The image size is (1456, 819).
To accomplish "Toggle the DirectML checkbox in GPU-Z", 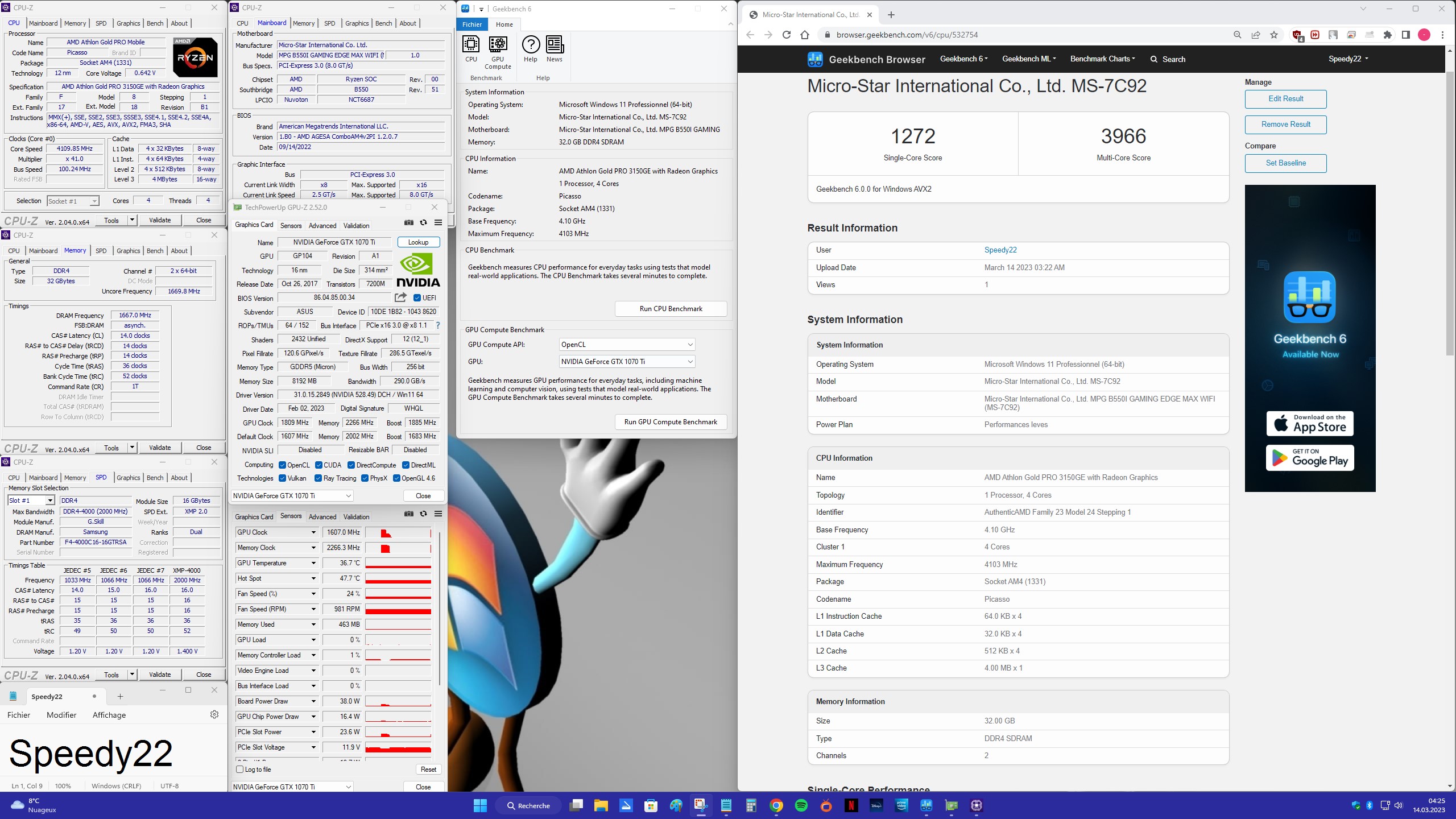I will point(406,465).
